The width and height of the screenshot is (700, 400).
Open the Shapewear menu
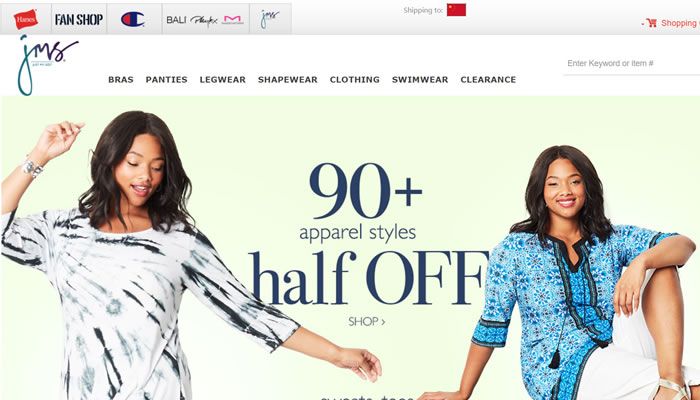(288, 79)
